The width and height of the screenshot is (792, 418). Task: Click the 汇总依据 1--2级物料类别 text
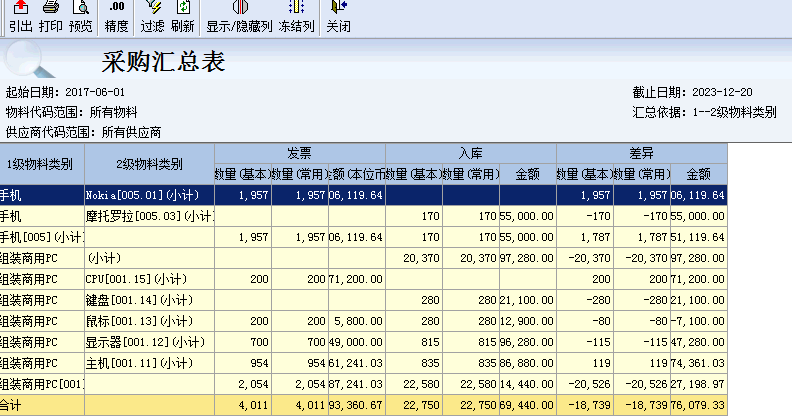pos(704,112)
